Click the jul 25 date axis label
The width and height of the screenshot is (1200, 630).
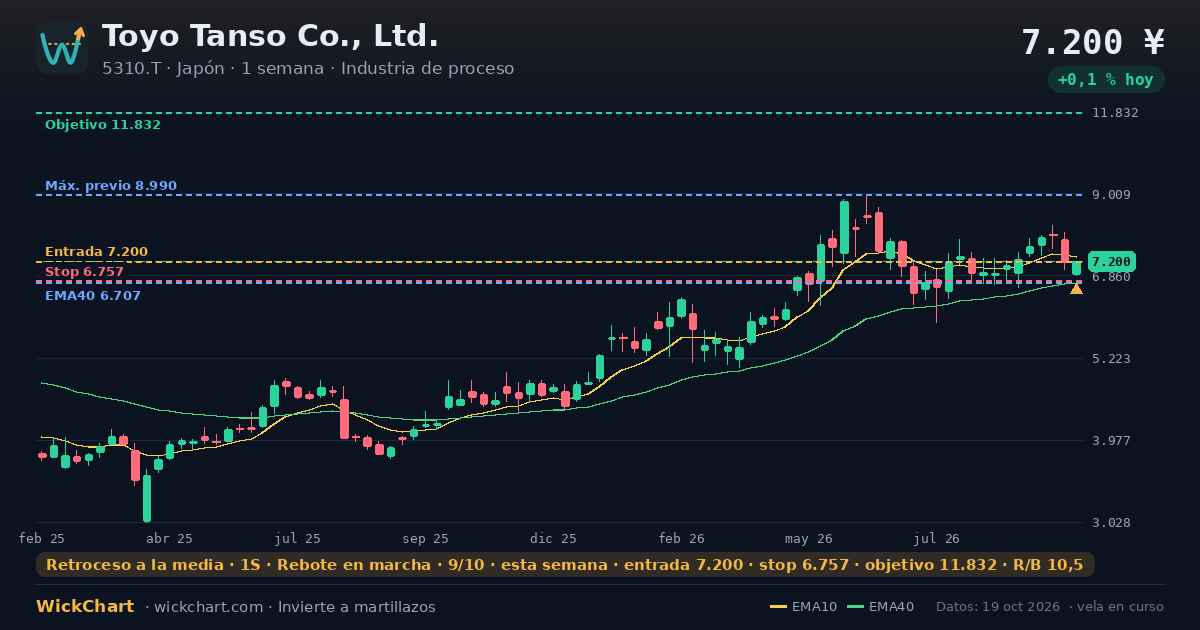tap(298, 538)
